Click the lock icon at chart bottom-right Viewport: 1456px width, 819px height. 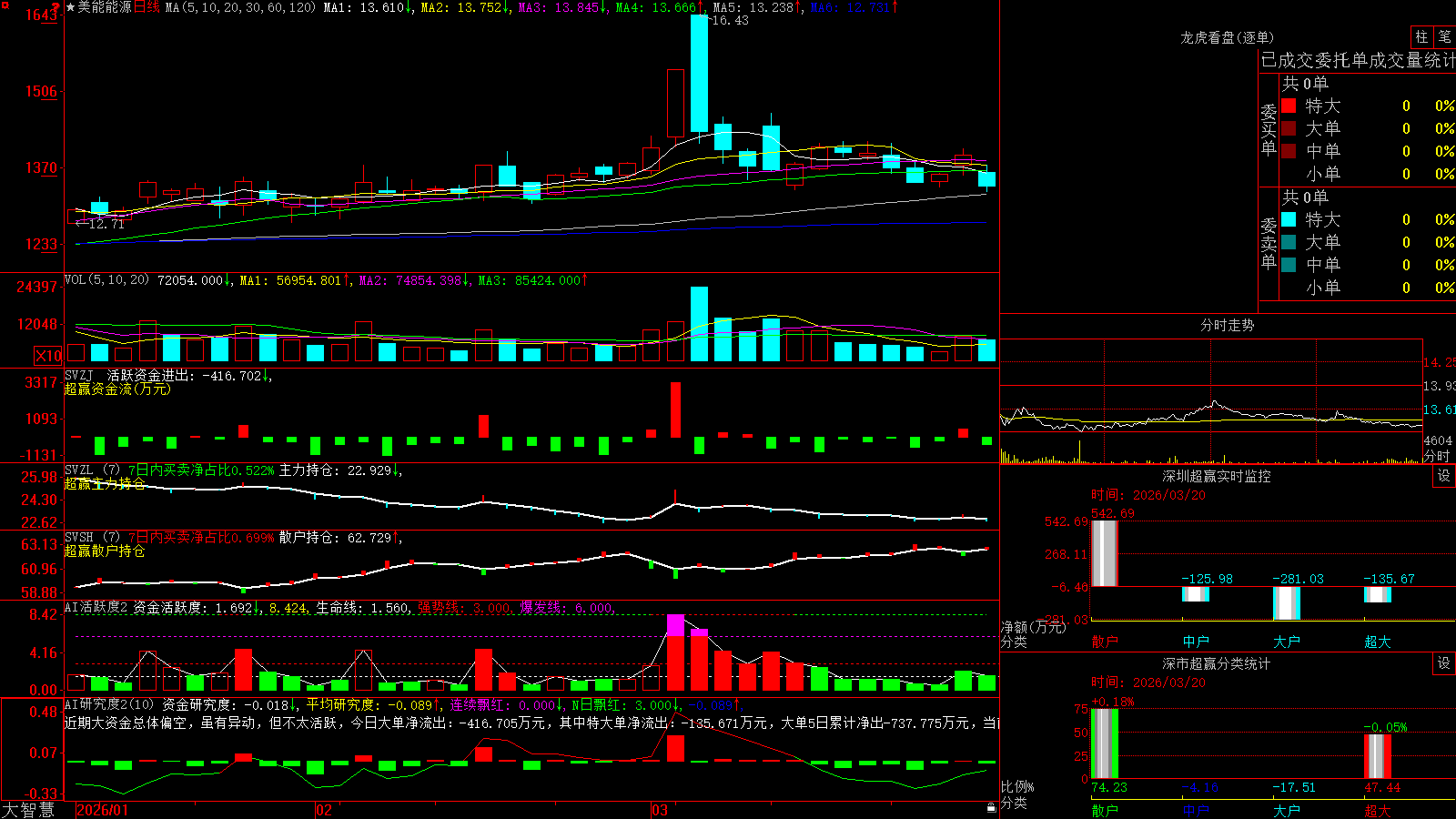tap(992, 807)
